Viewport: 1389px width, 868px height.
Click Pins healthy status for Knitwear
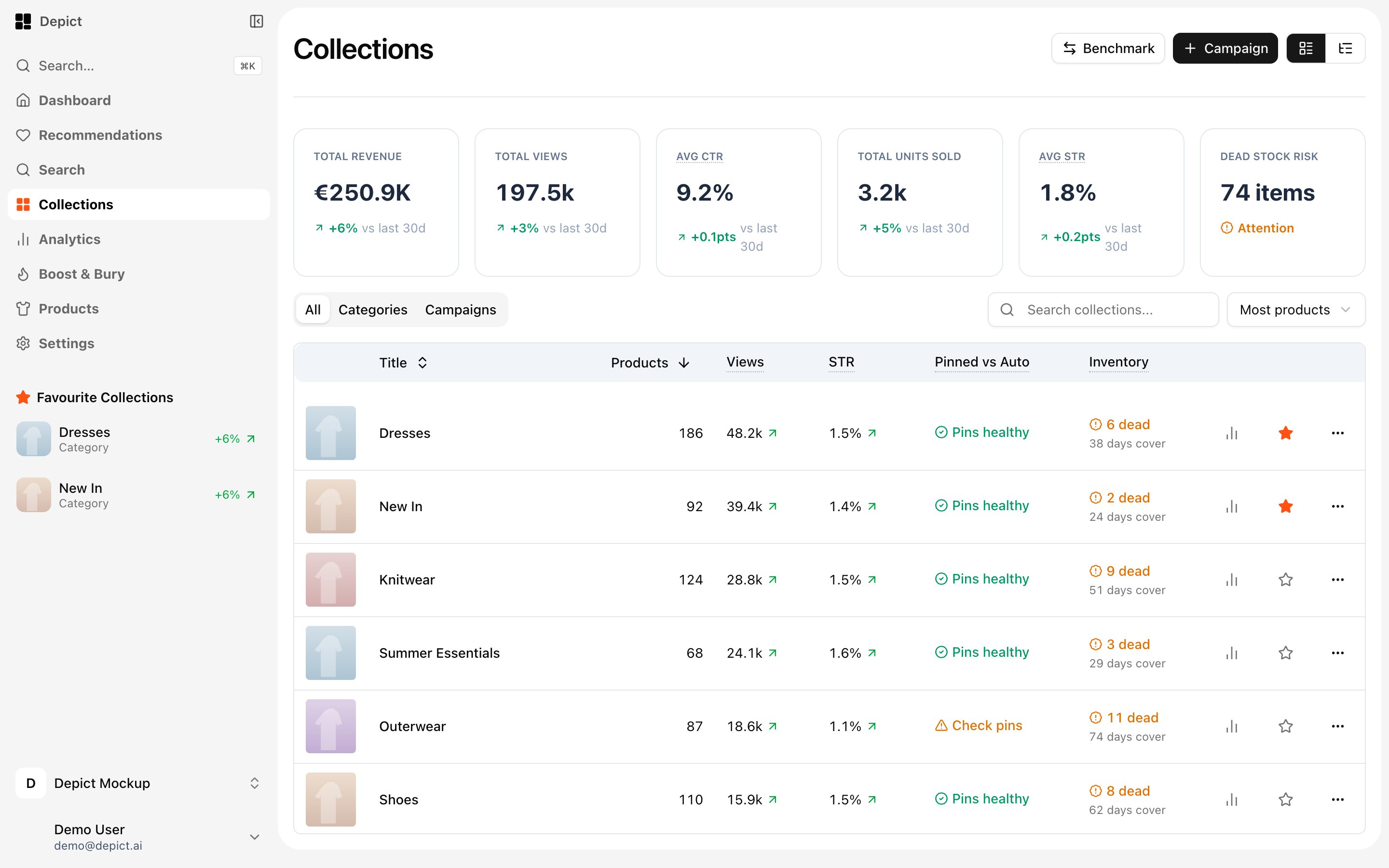point(982,579)
